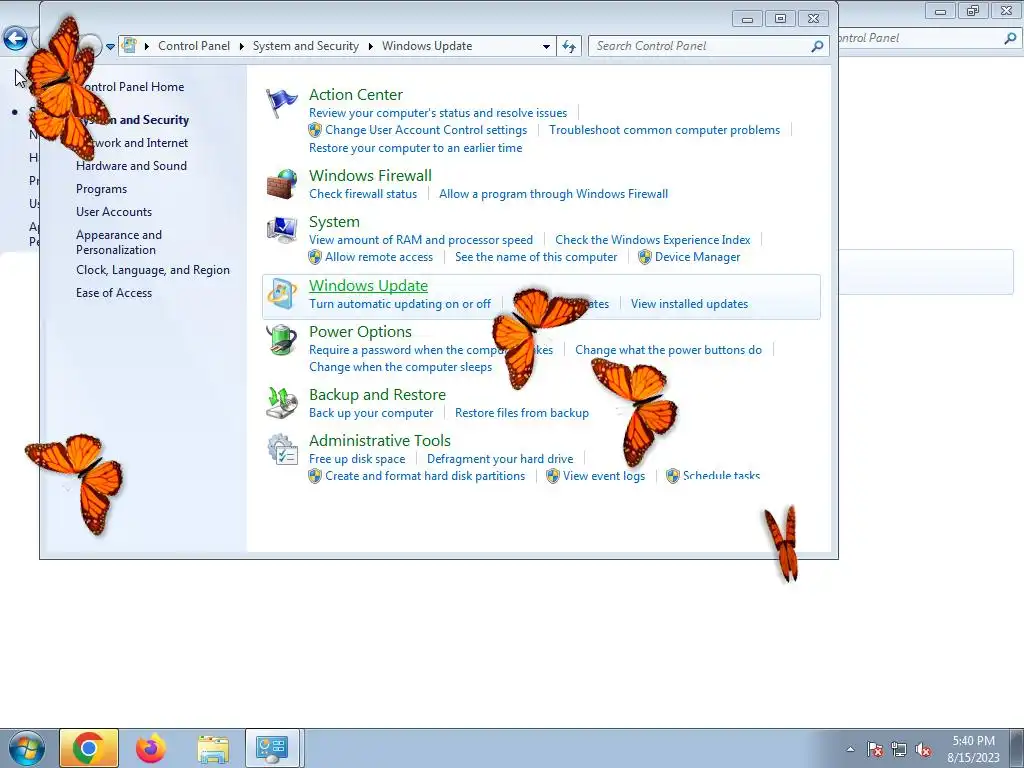This screenshot has height=768, width=1024.
Task: Launch Google Chrome from taskbar
Action: [89, 748]
